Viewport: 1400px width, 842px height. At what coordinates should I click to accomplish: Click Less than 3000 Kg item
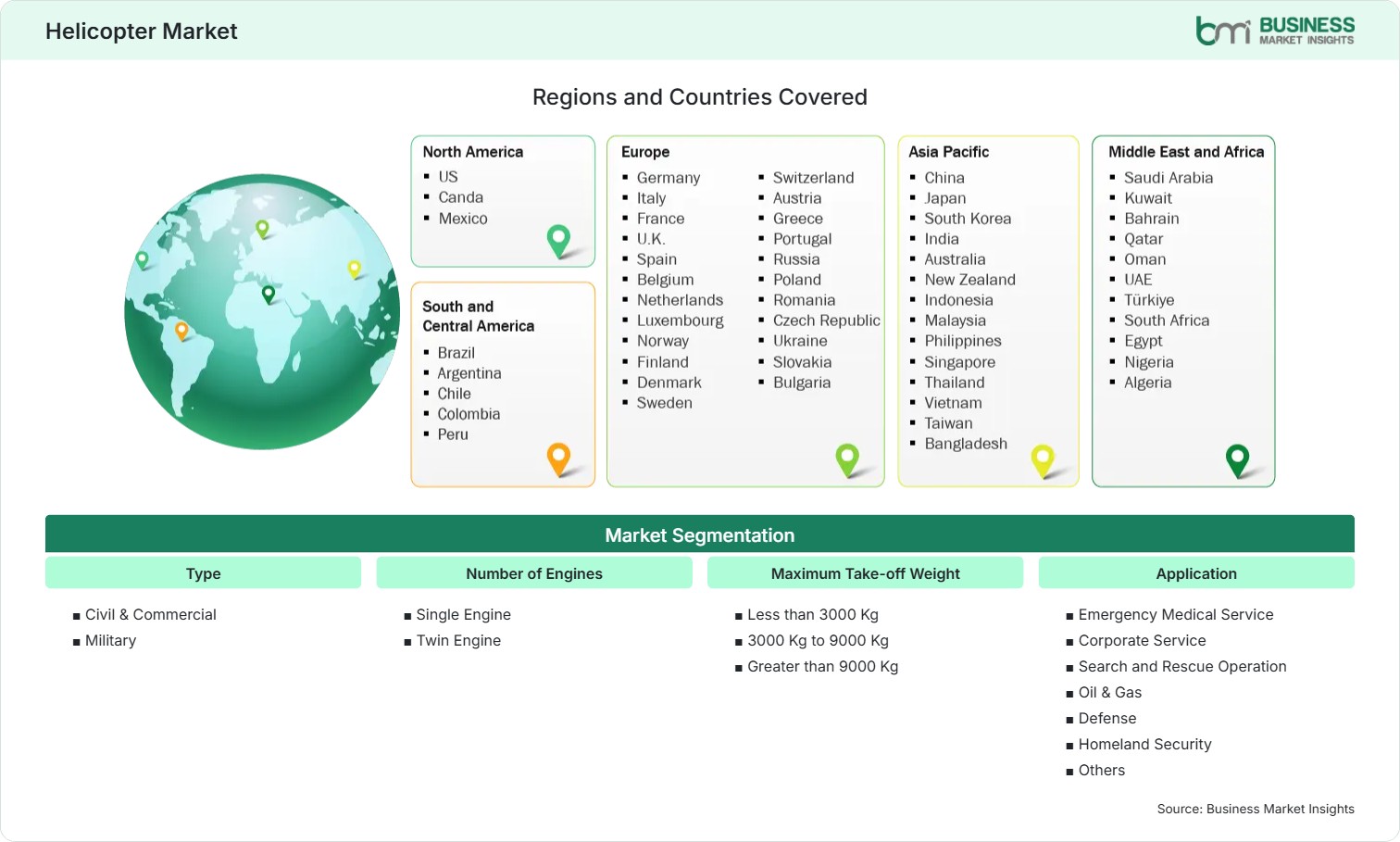click(813, 614)
